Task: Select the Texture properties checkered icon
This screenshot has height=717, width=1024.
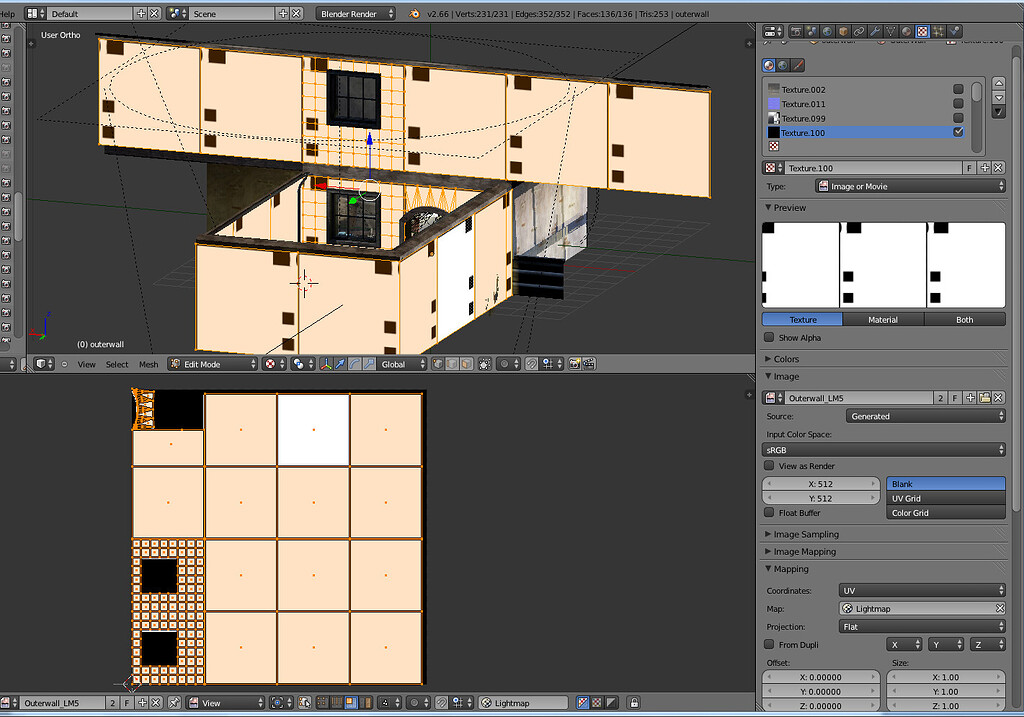Action: [922, 31]
